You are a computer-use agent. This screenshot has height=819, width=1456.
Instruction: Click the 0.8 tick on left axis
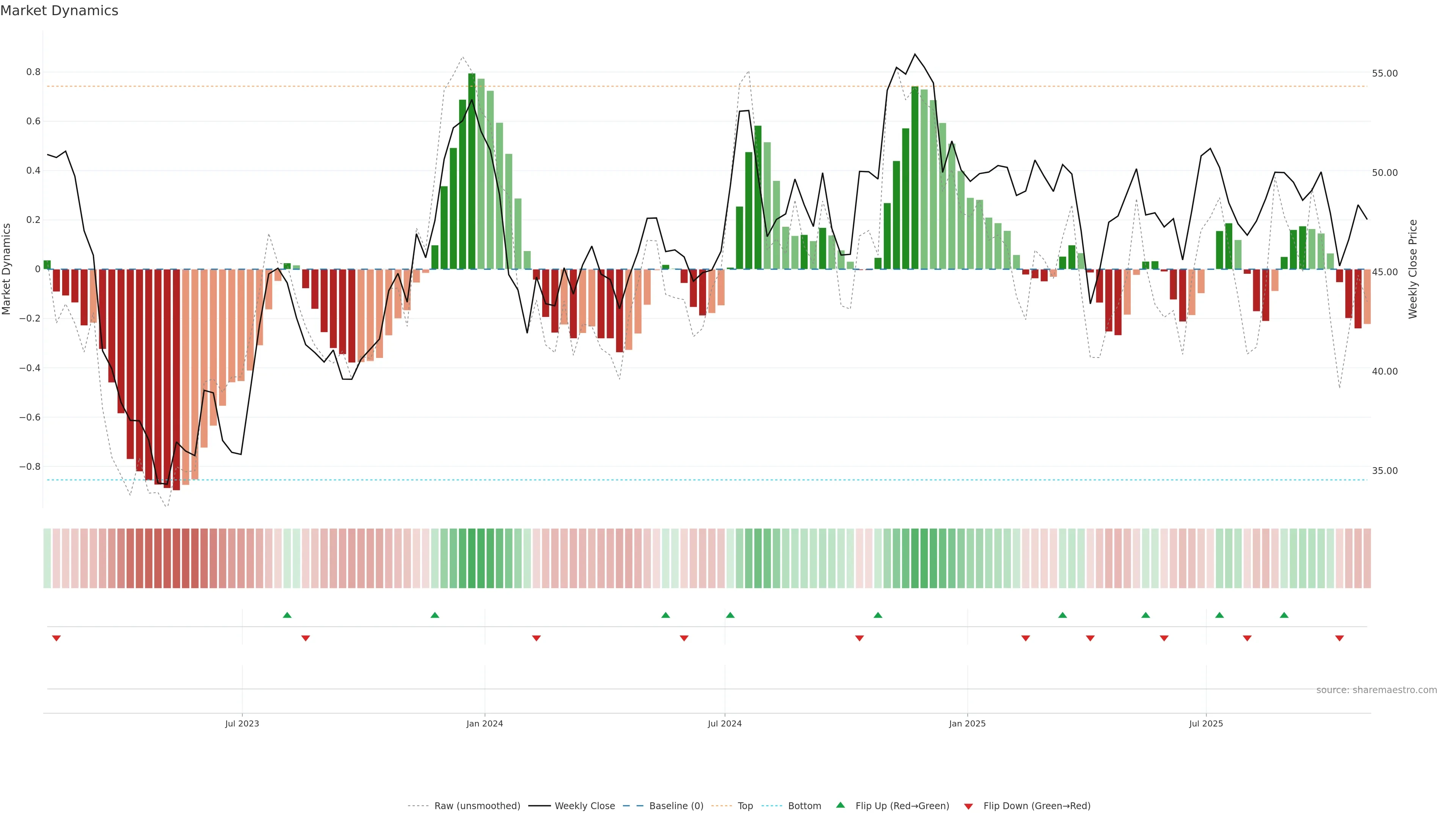[x=33, y=72]
